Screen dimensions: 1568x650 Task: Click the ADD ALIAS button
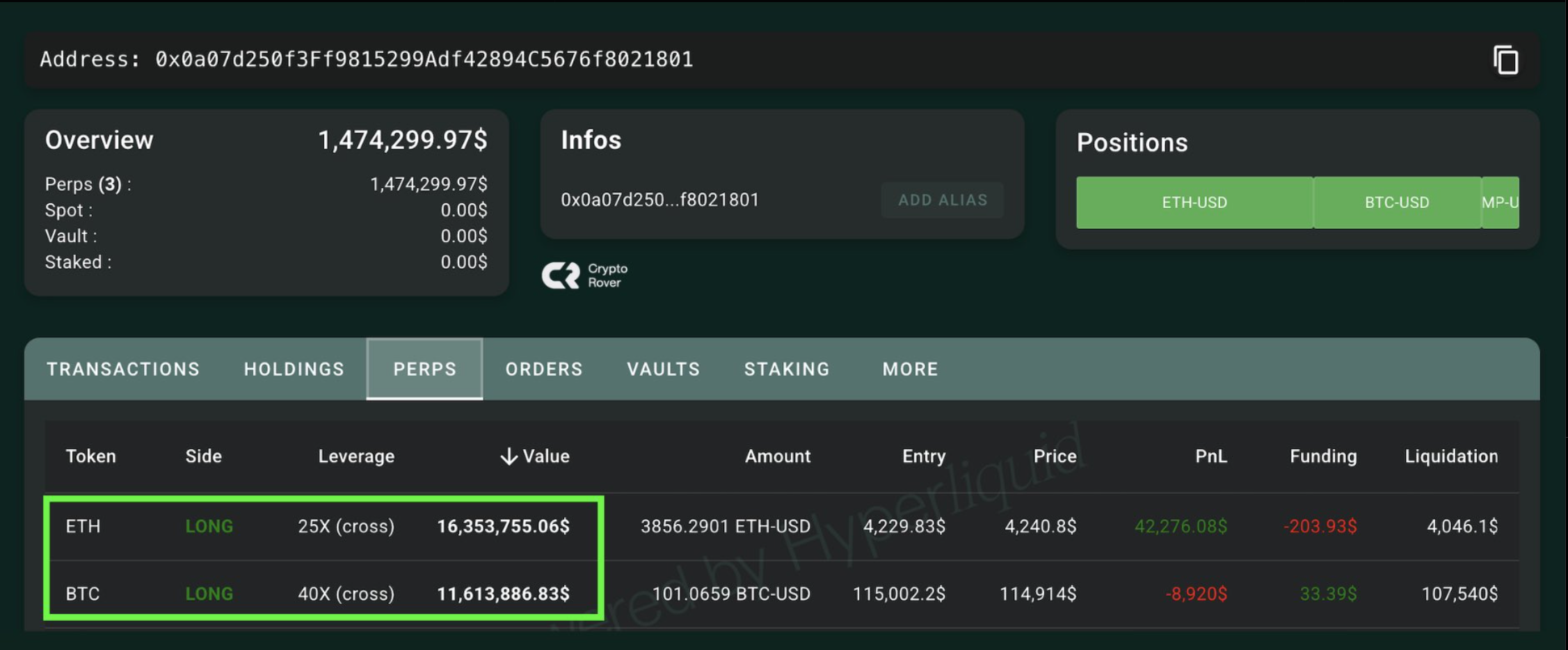(x=943, y=200)
